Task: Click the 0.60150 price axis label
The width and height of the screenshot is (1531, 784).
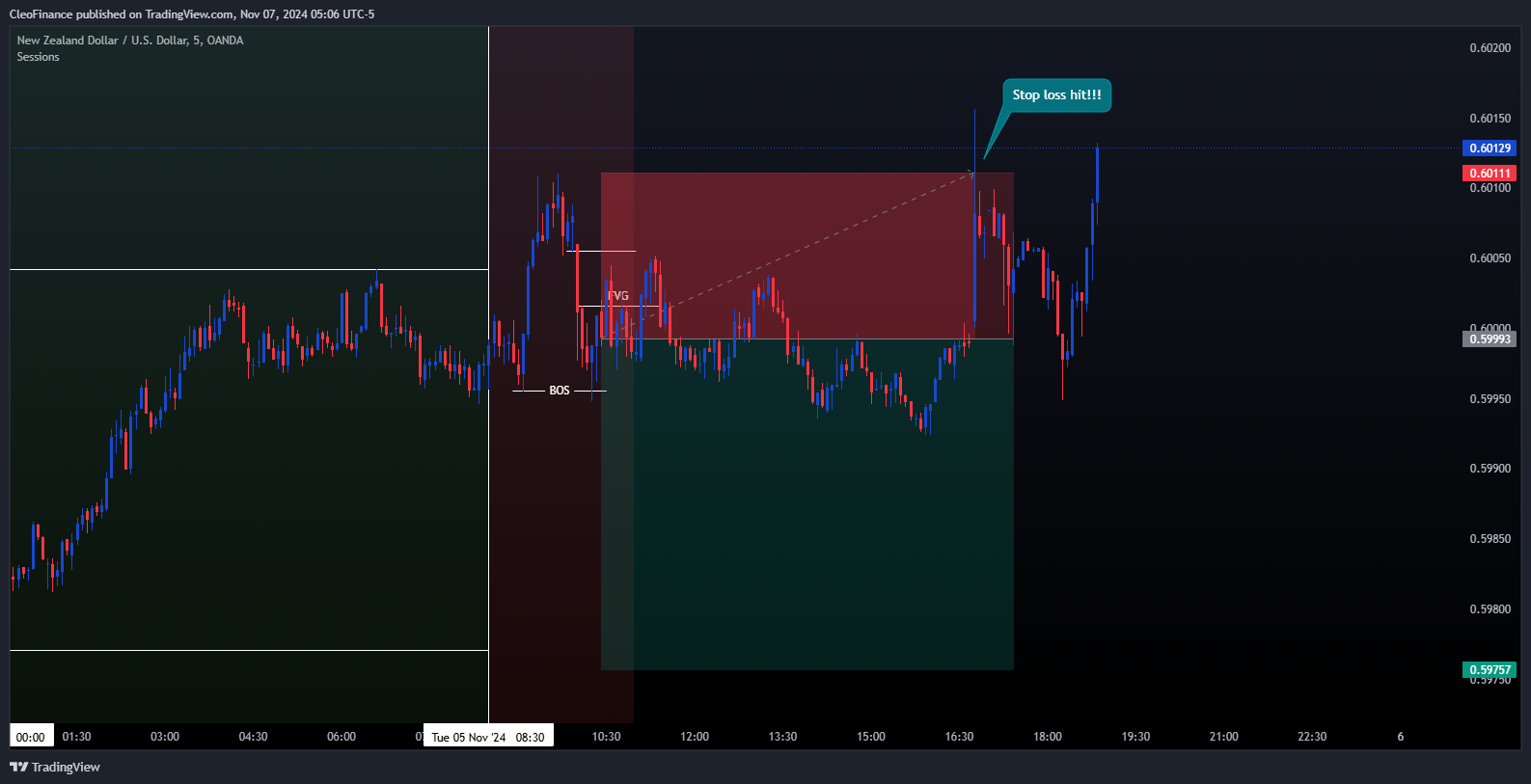Action: (1490, 119)
